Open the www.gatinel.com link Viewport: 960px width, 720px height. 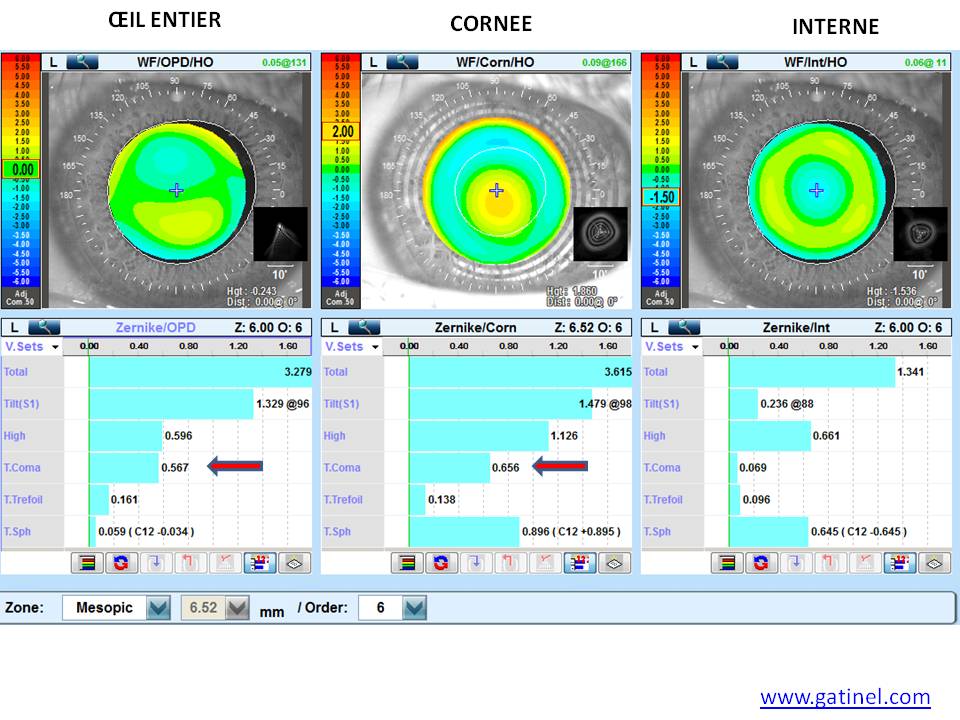pos(845,697)
